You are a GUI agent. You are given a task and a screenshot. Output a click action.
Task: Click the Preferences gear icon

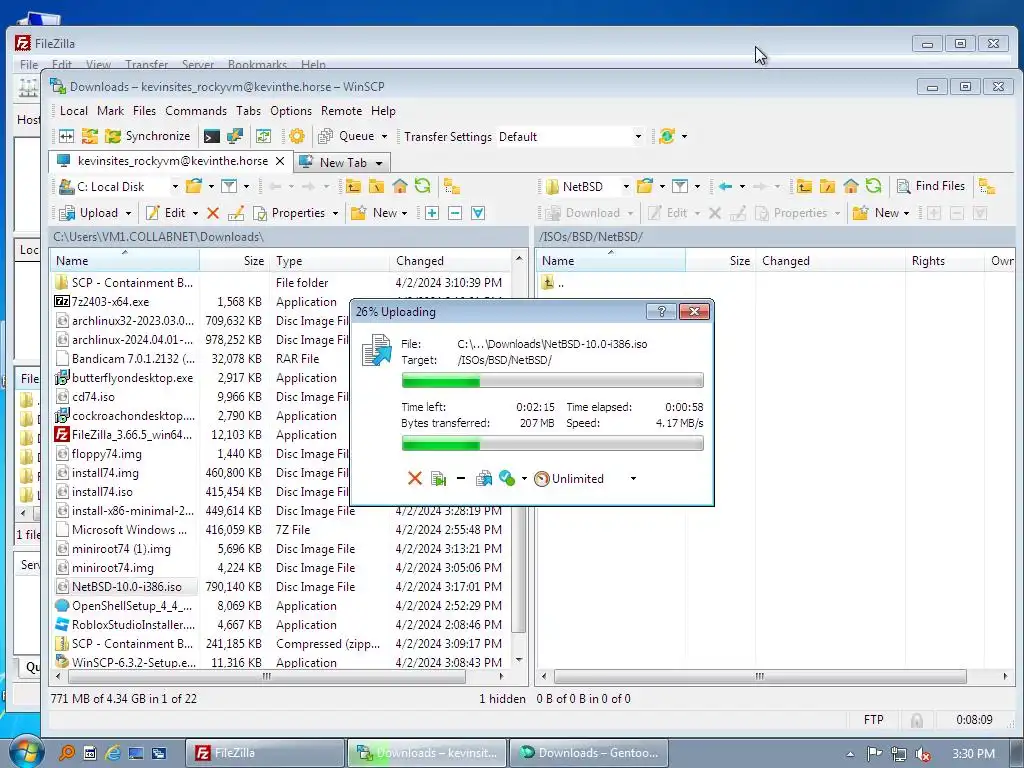click(296, 136)
